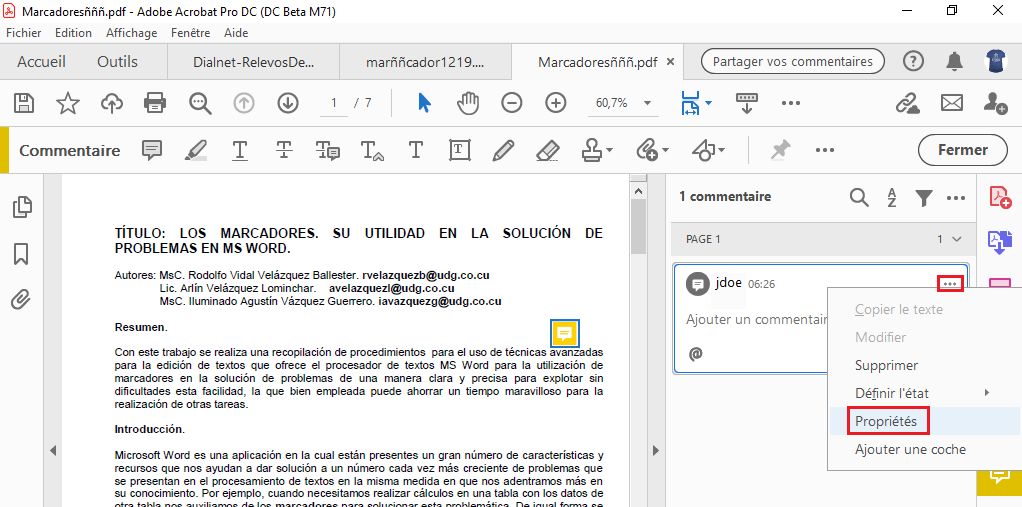Select the text box tool
This screenshot has width=1022, height=507.
(460, 151)
